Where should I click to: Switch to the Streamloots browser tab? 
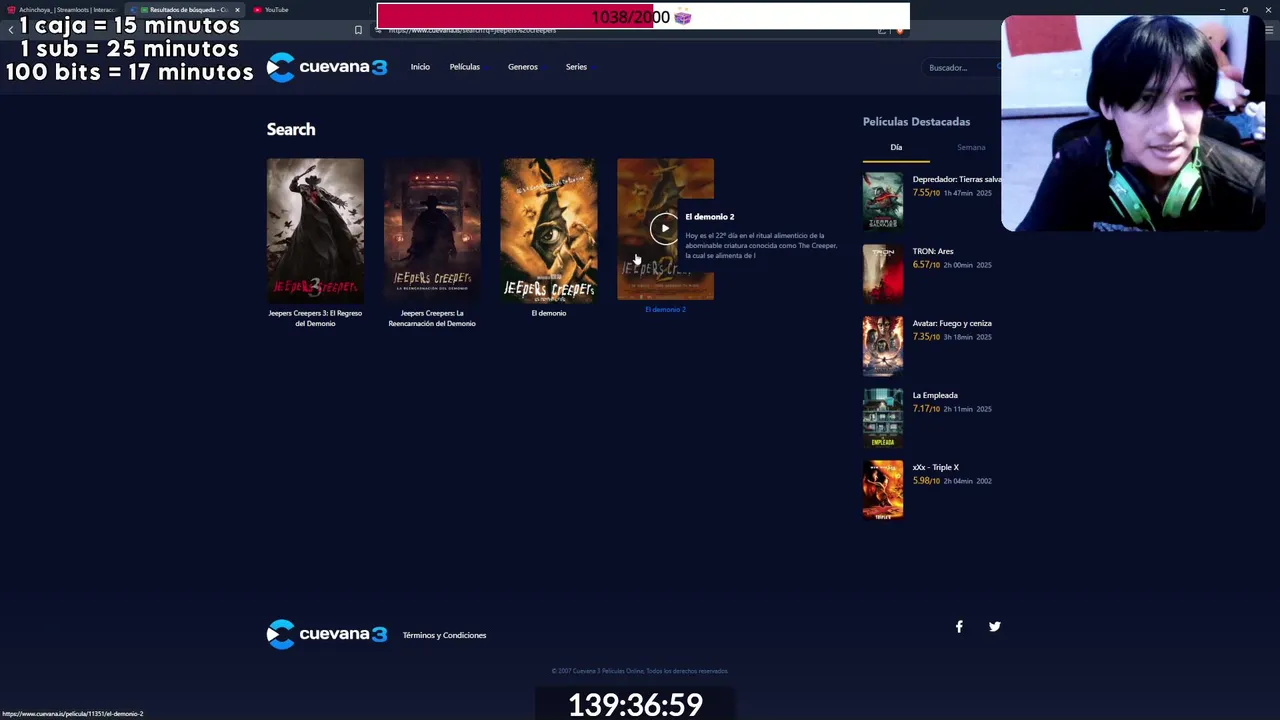(60, 10)
